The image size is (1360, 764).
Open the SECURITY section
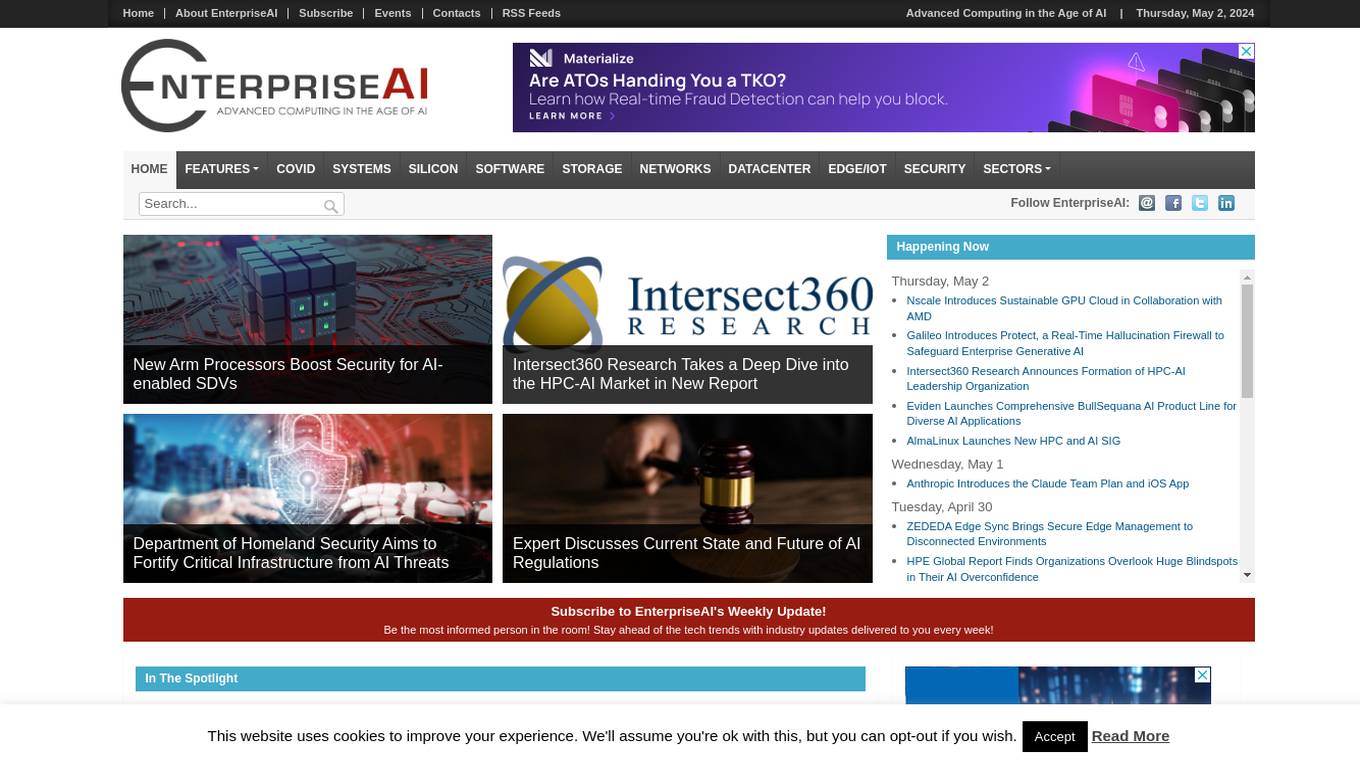934,169
